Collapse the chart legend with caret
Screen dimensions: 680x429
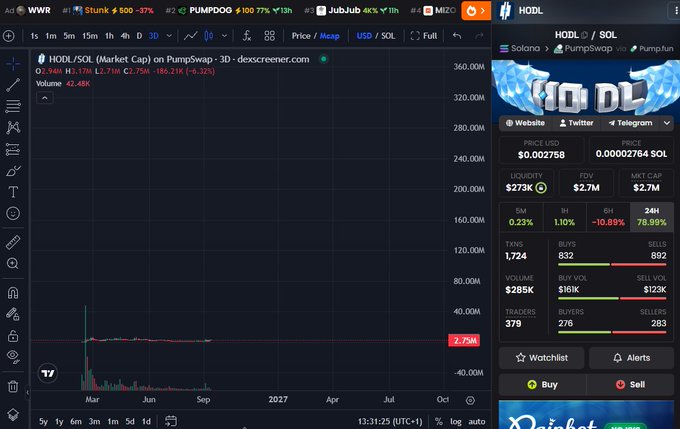tap(45, 98)
